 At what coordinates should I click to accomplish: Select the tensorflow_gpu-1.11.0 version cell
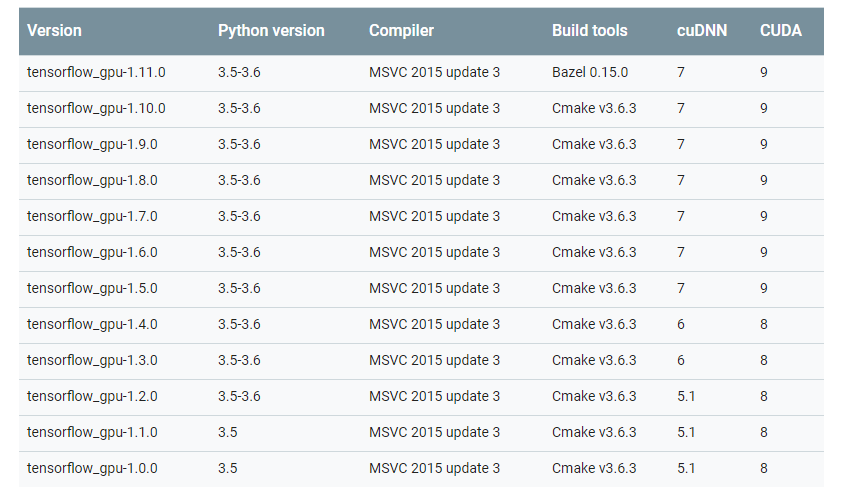[x=96, y=72]
